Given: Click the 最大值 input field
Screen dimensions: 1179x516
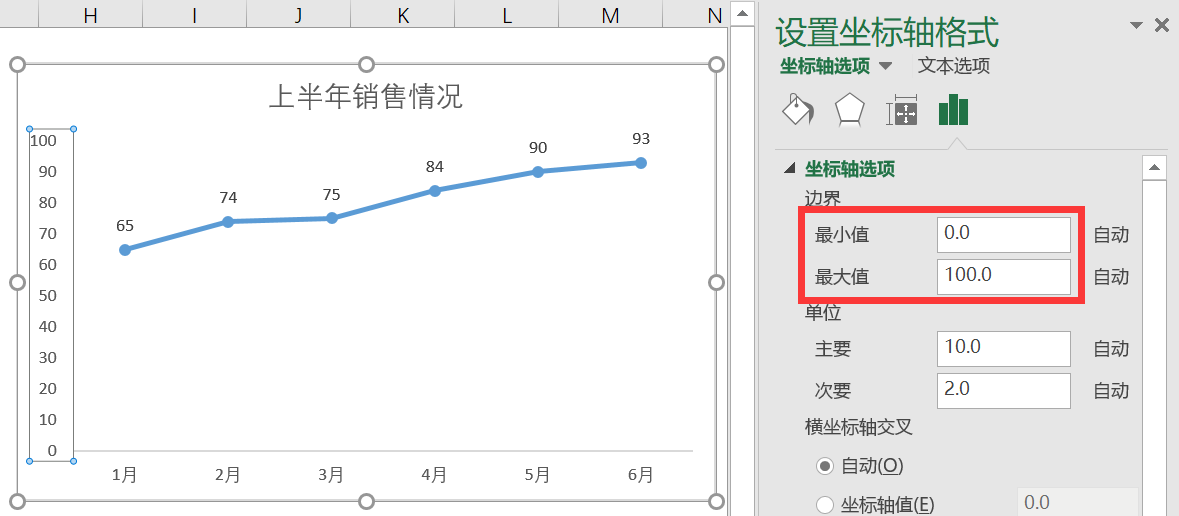Looking at the screenshot, I should pos(1004,277).
